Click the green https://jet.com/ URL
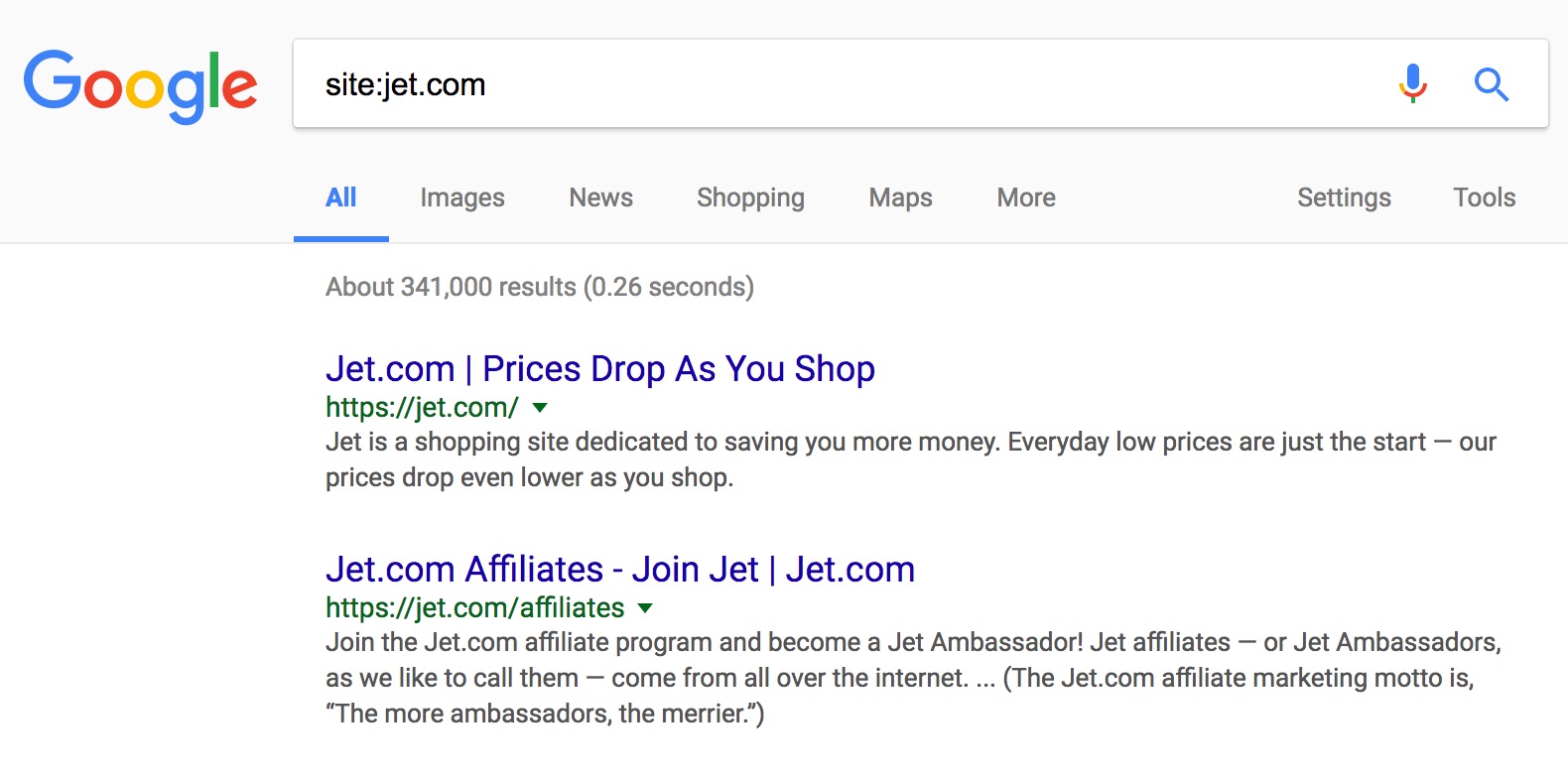The image size is (1568, 784). pos(422,408)
